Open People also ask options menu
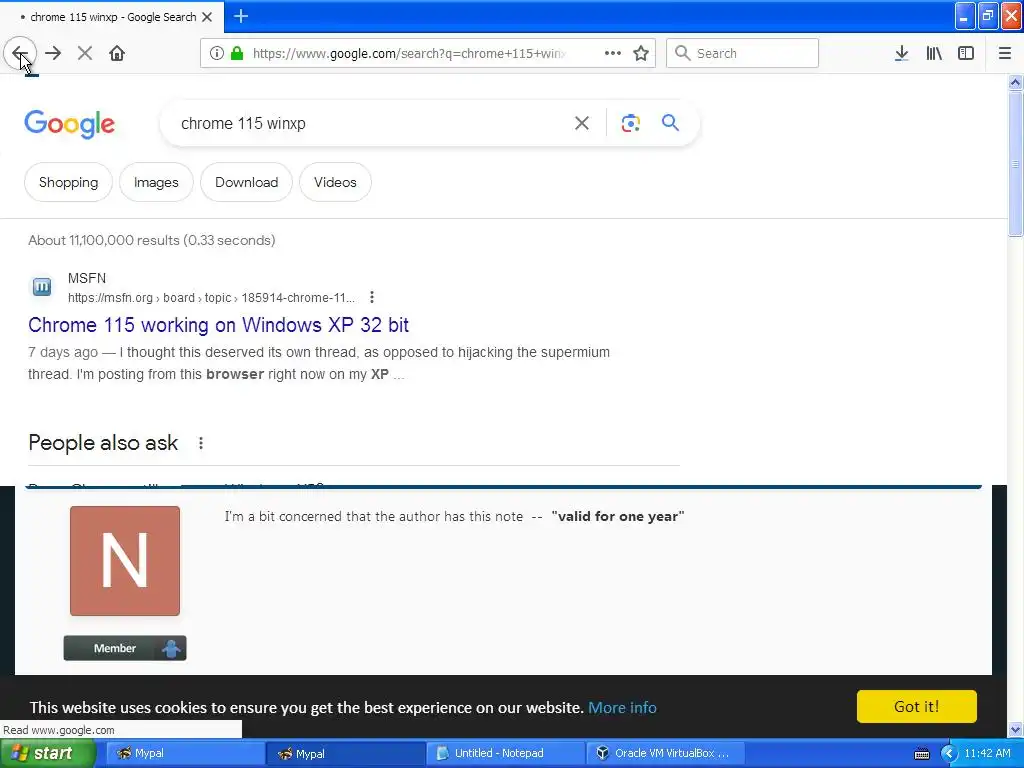The width and height of the screenshot is (1024, 768). coord(201,443)
